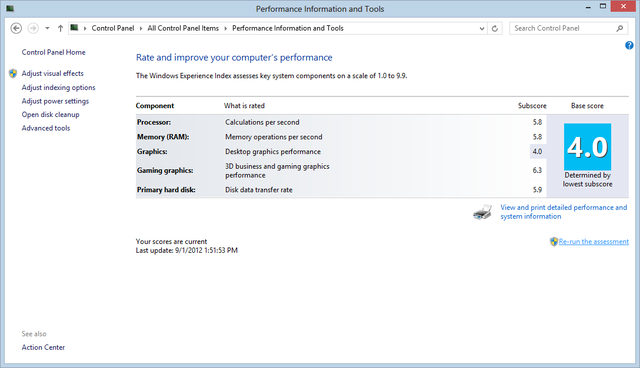640x368 pixels.
Task: Click the search magnifier icon
Action: point(620,28)
